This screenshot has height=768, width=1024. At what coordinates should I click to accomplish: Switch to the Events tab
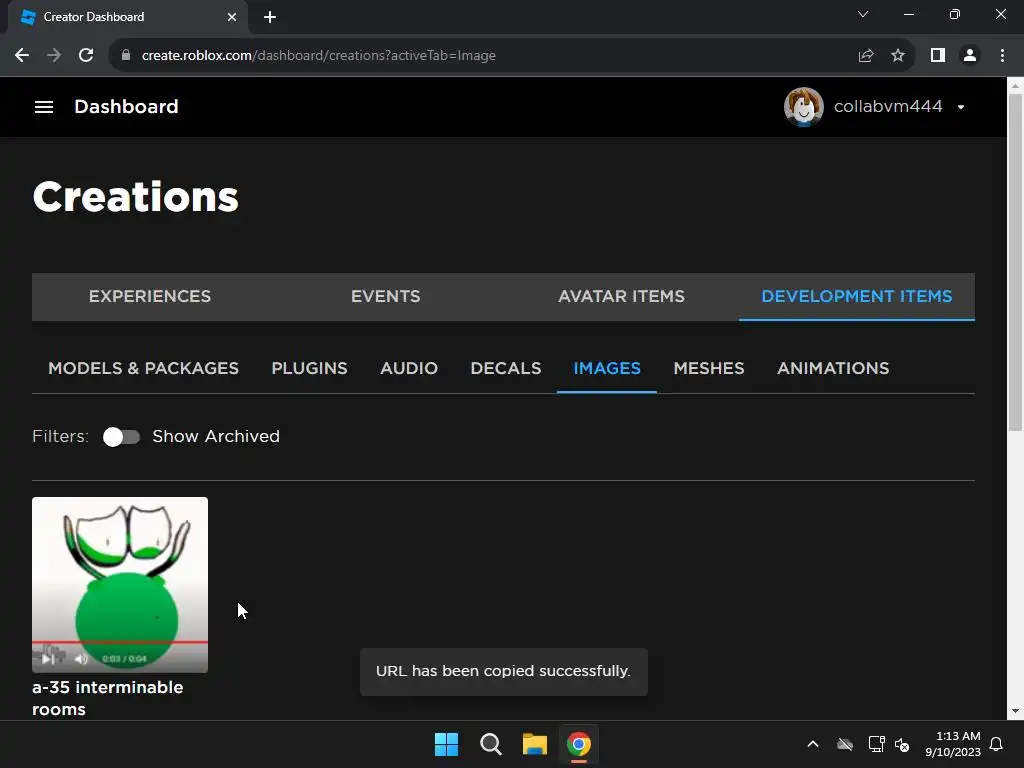(x=385, y=296)
